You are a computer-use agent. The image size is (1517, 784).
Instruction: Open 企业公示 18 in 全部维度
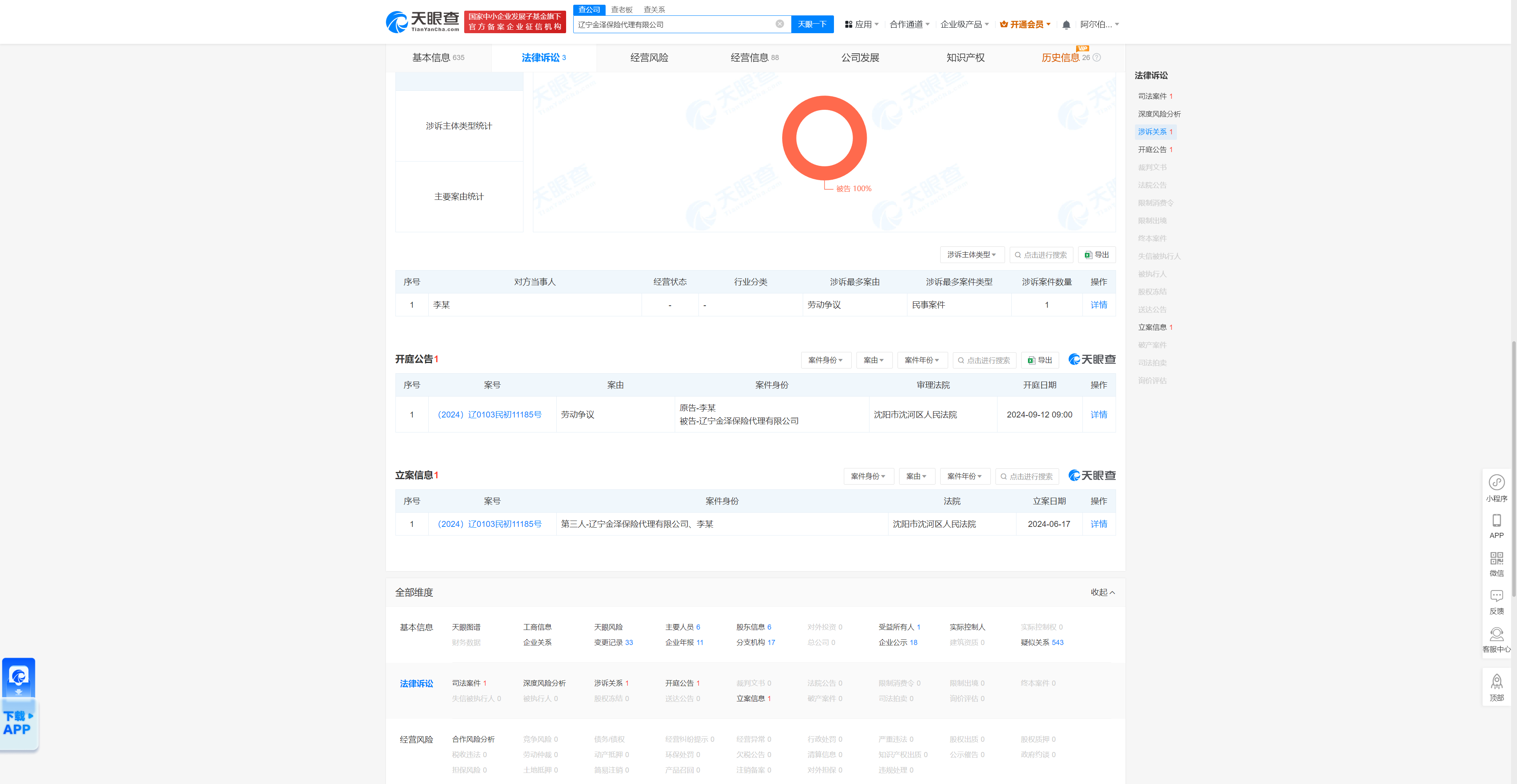[x=898, y=642]
